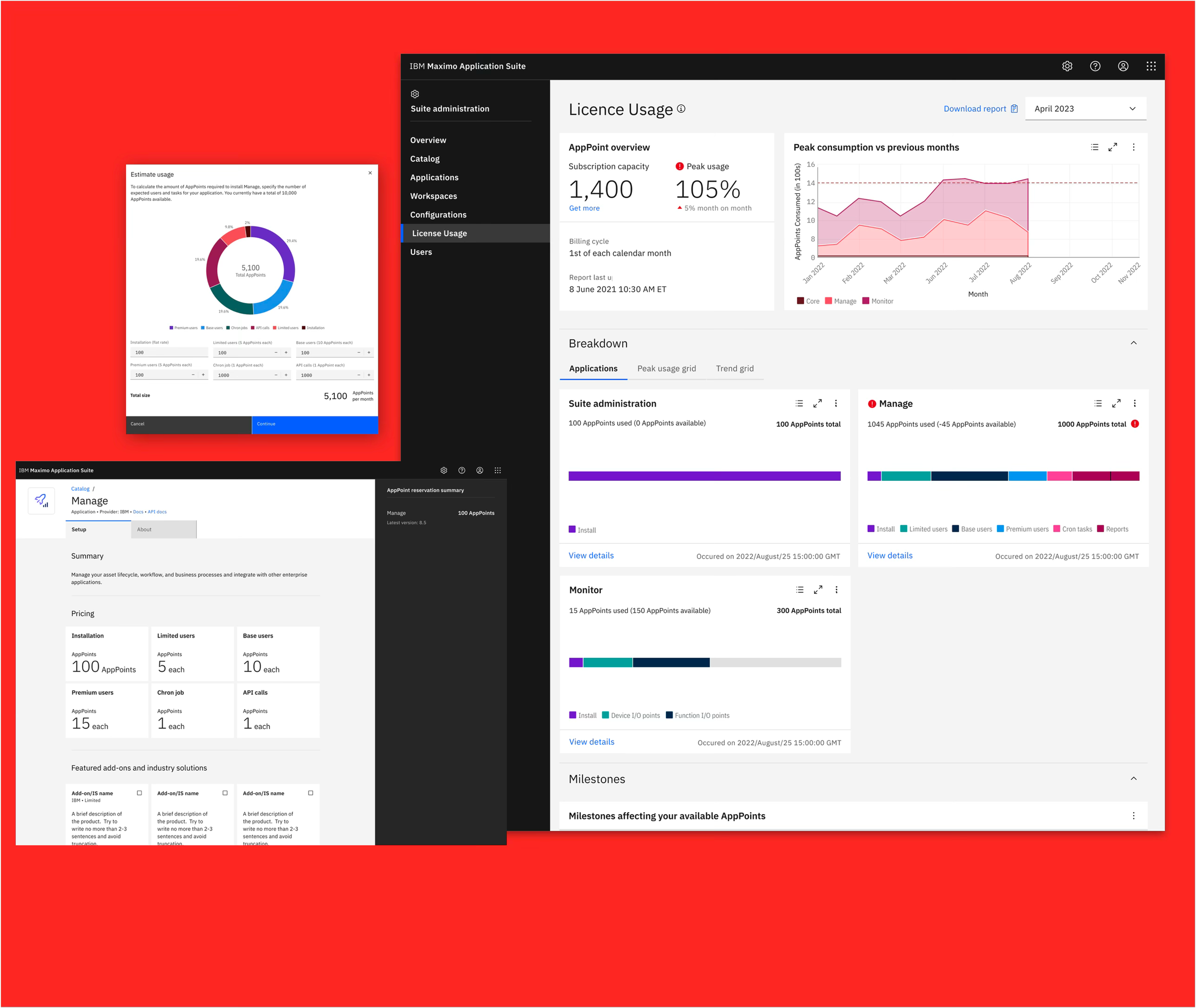This screenshot has width=1196, height=1008.
Task: Check the third Add-on/IS name checkbox
Action: (310, 793)
